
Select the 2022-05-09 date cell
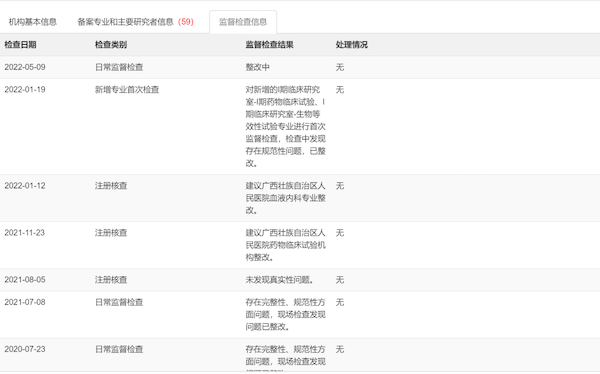click(x=25, y=67)
